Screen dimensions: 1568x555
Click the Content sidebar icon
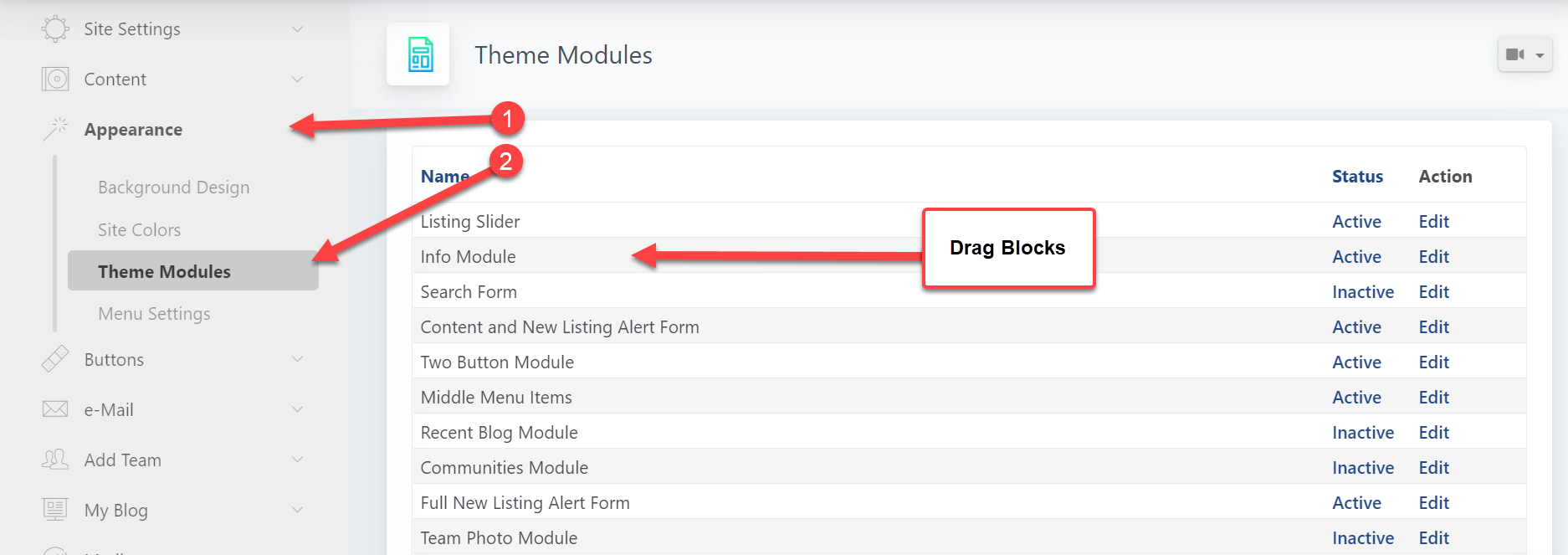click(55, 80)
